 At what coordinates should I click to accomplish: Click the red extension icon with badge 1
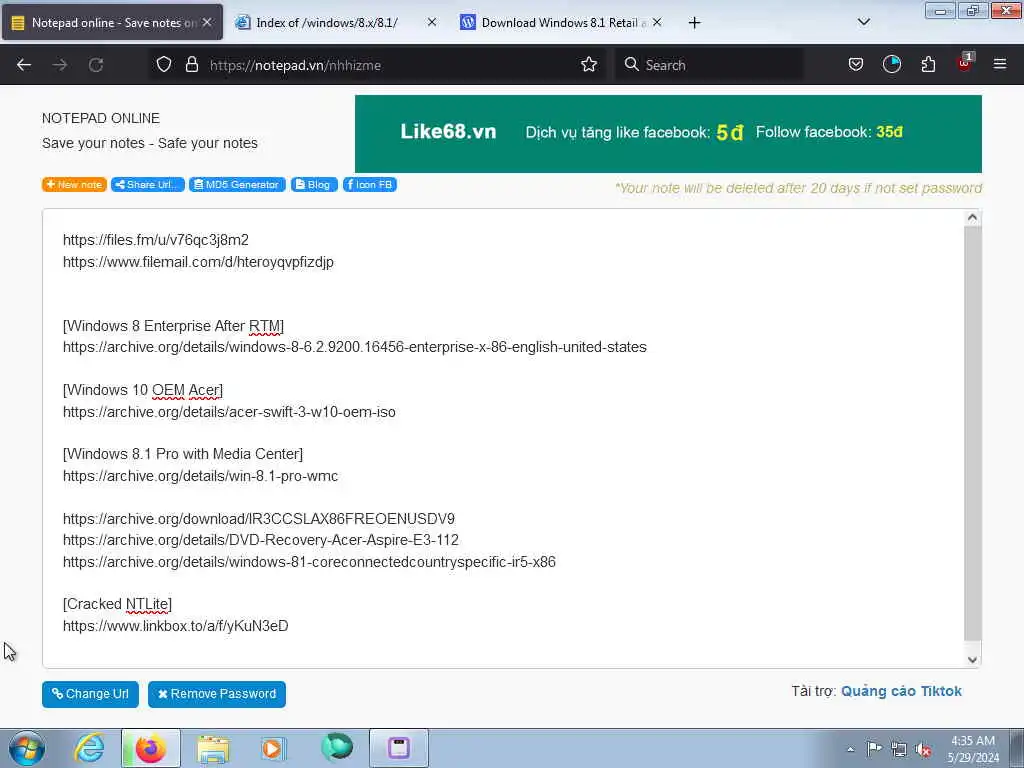tap(965, 63)
